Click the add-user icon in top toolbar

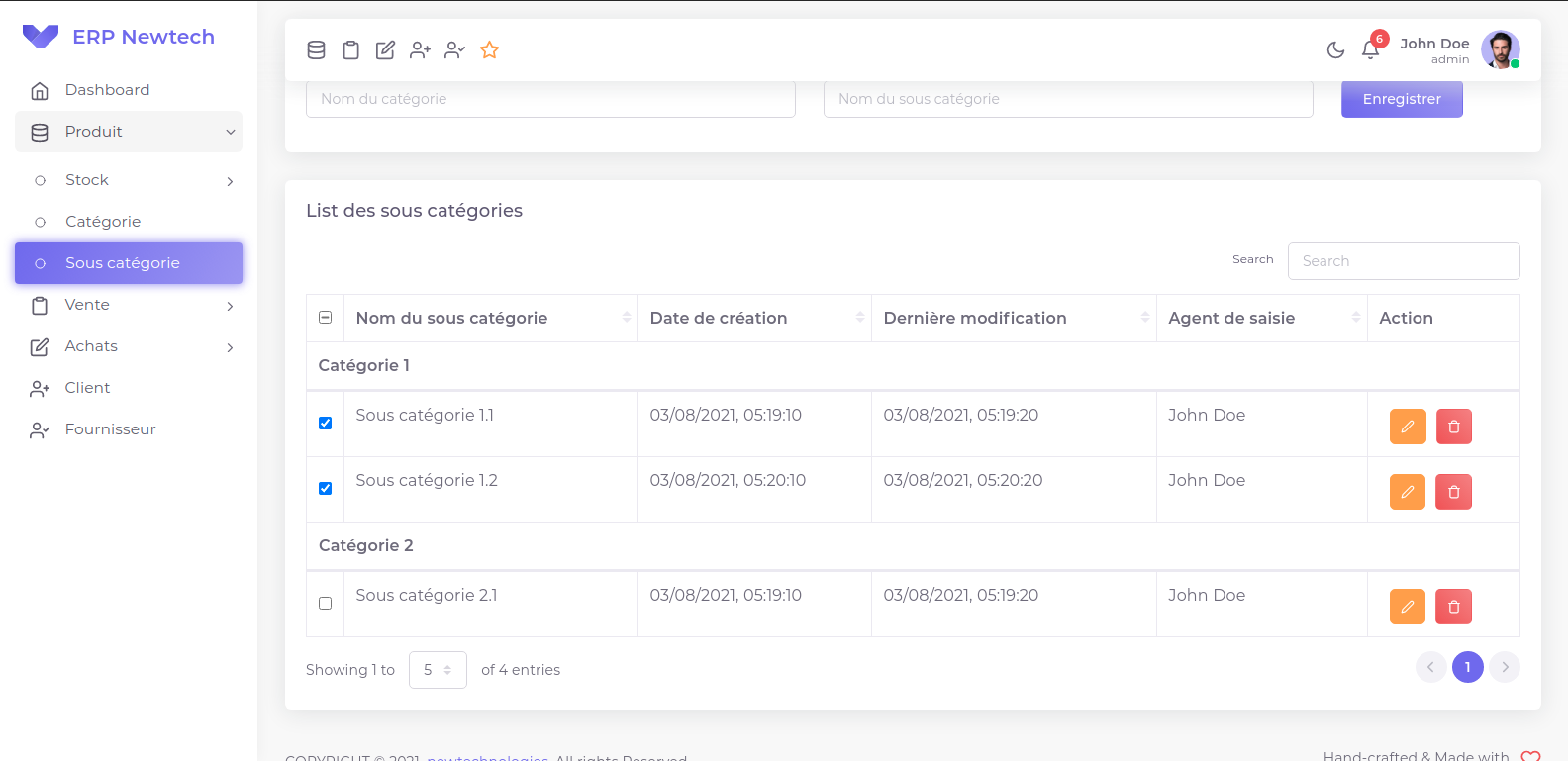pyautogui.click(x=420, y=50)
